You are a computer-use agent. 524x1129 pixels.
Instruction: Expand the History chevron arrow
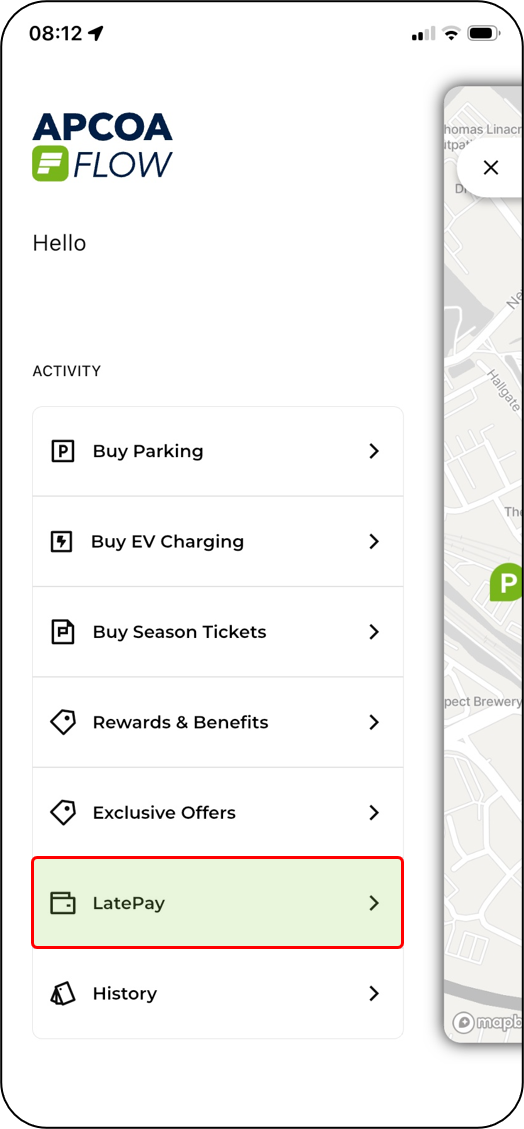[374, 994]
